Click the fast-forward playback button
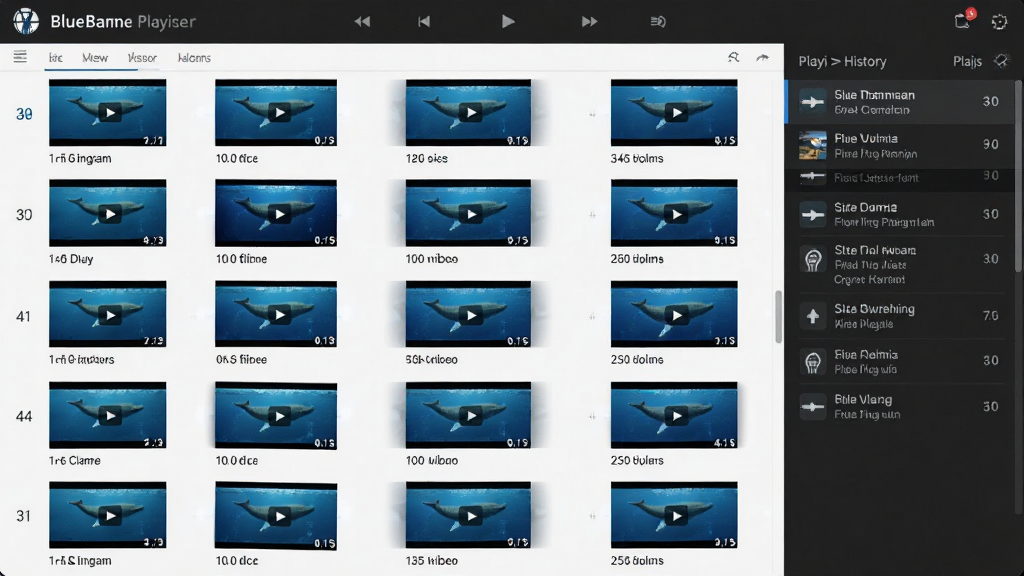This screenshot has width=1024, height=576. [x=589, y=22]
